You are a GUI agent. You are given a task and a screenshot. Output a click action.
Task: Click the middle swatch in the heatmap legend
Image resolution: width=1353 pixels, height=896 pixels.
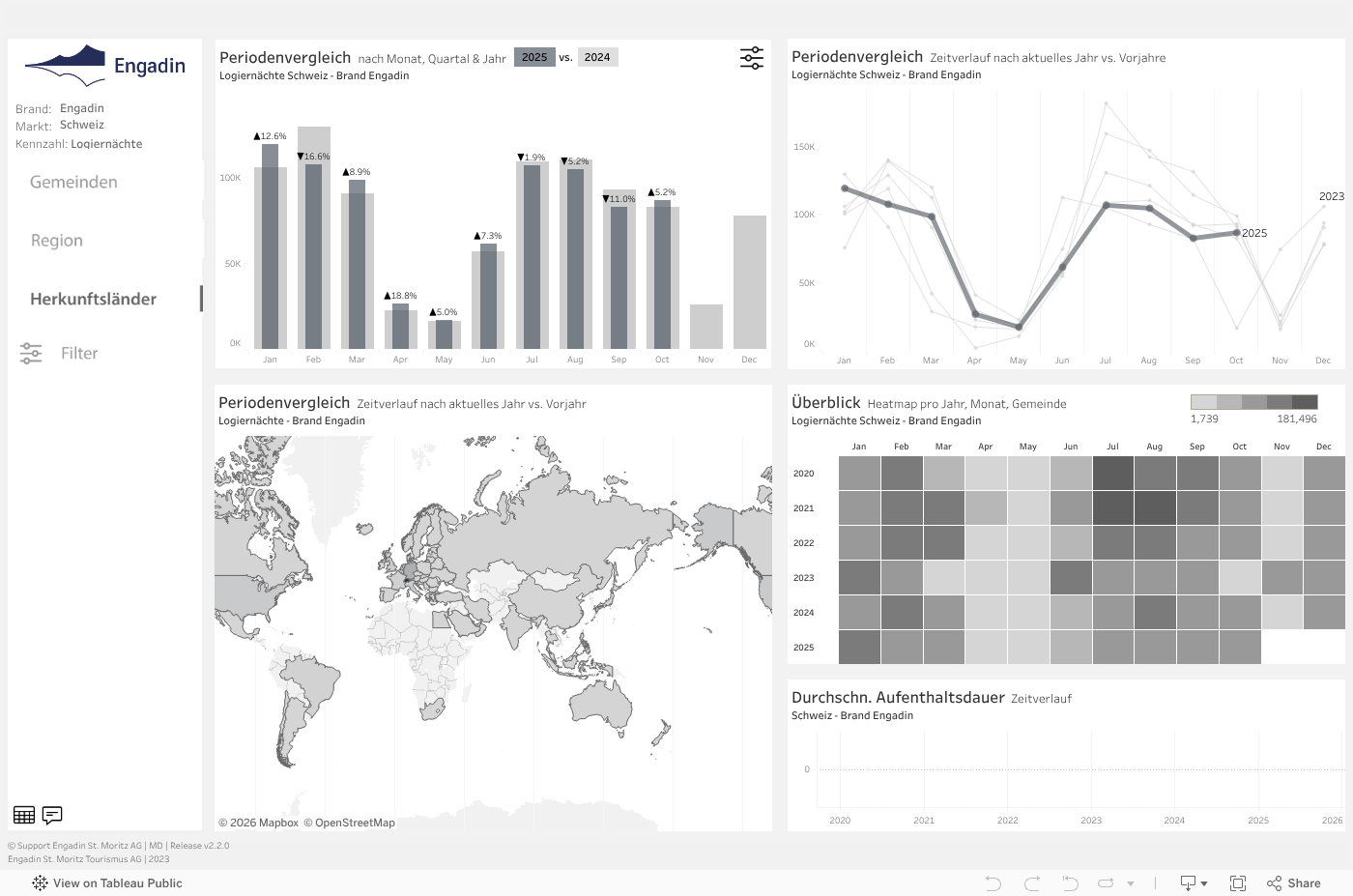coord(1254,402)
